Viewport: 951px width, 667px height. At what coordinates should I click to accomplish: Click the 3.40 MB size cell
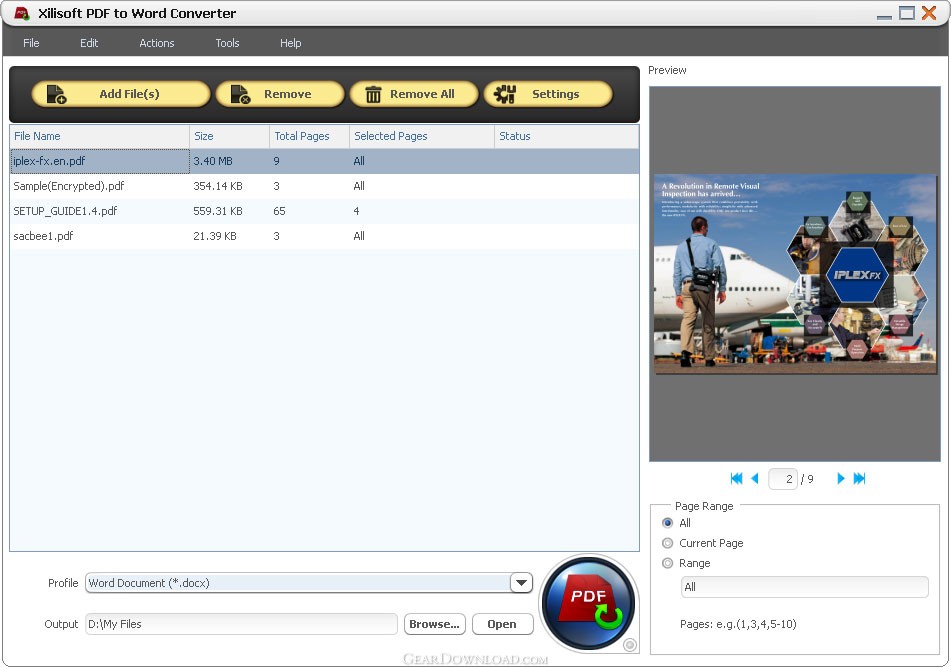(x=213, y=161)
